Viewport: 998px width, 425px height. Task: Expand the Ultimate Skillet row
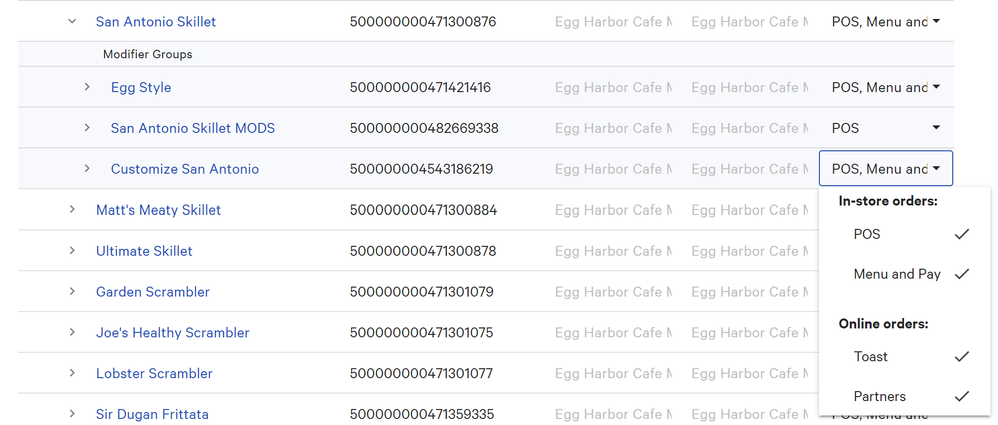tap(72, 251)
